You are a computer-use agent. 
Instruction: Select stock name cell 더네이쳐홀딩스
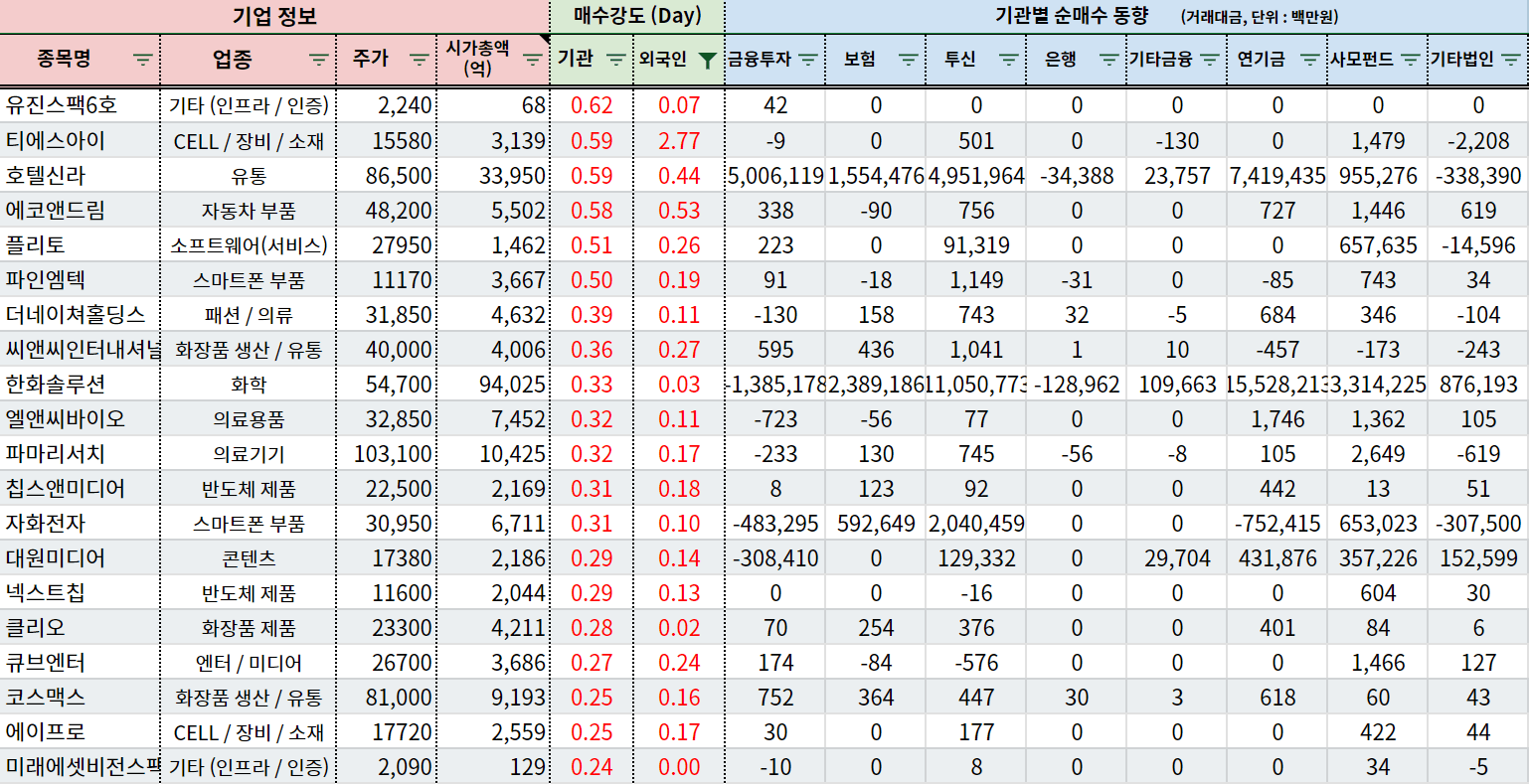tap(80, 314)
